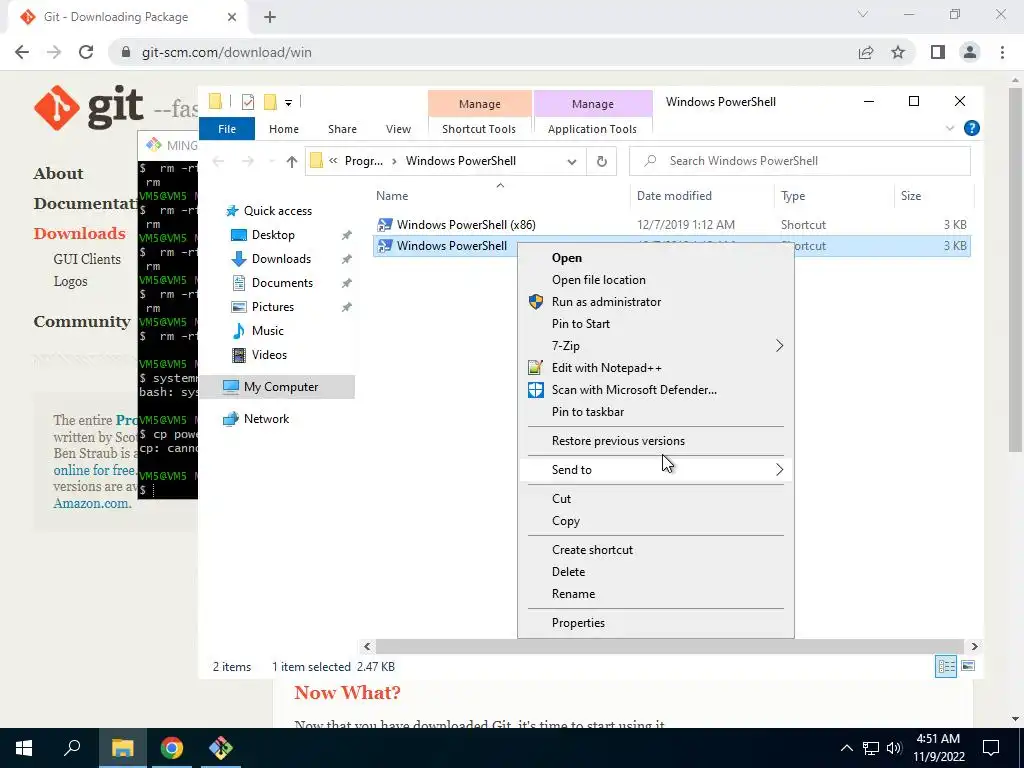Click Microsoft Defender shield icon in menu
This screenshot has height=768, width=1024.
pos(536,390)
